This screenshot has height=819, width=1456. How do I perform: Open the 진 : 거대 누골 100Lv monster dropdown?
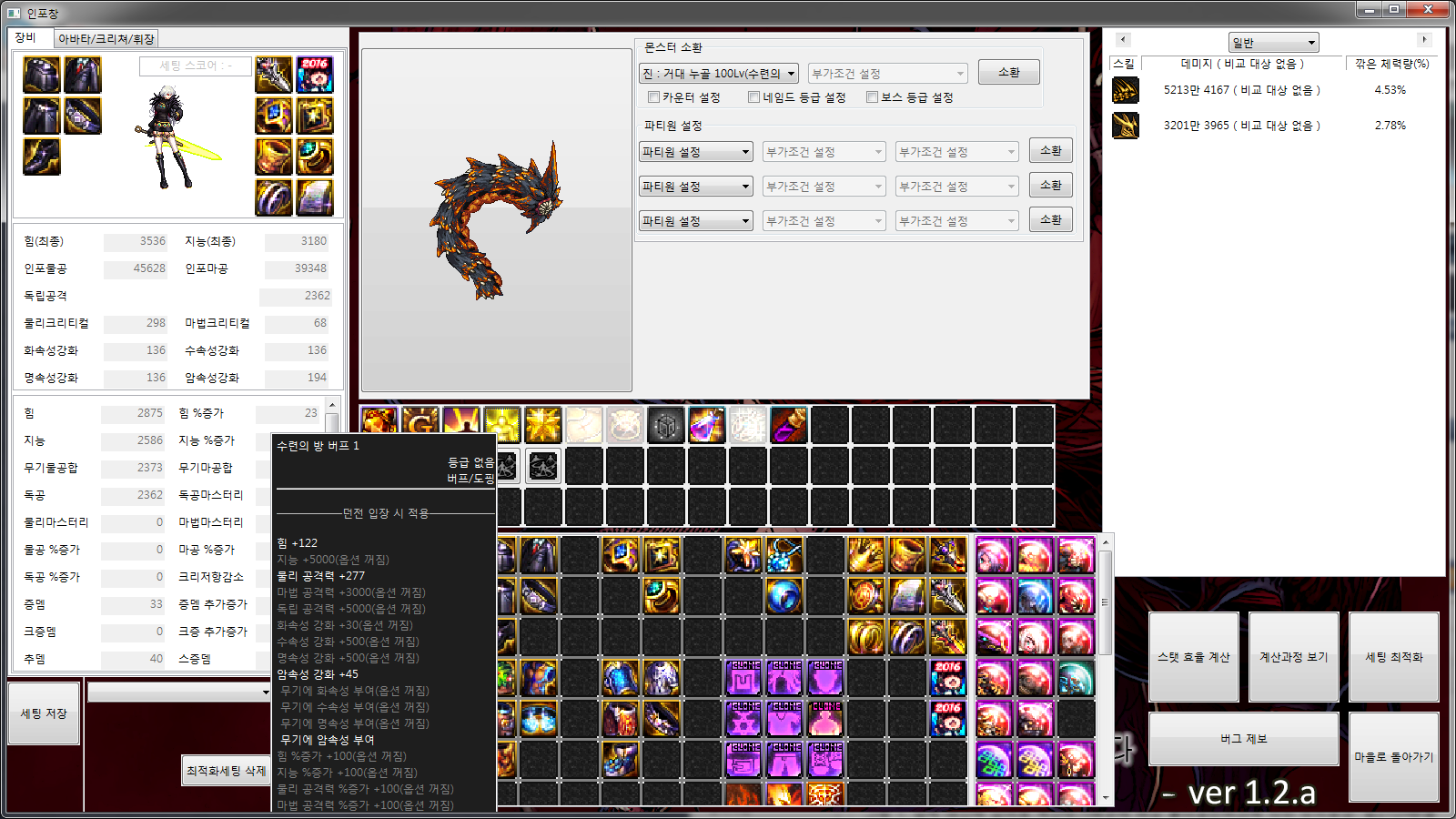pos(719,74)
